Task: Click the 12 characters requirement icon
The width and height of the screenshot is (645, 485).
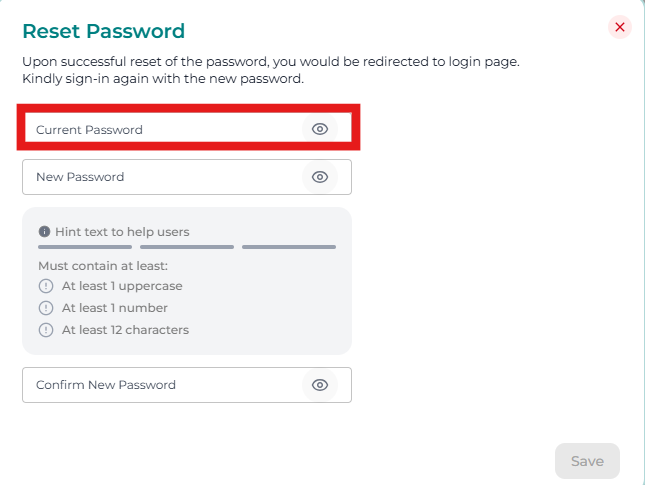Action: tap(44, 330)
